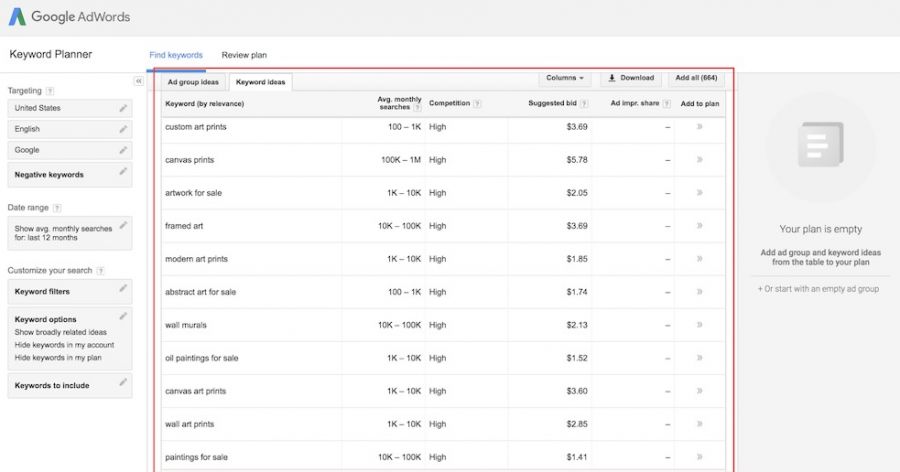Add 'framed art' to plan

(700, 226)
